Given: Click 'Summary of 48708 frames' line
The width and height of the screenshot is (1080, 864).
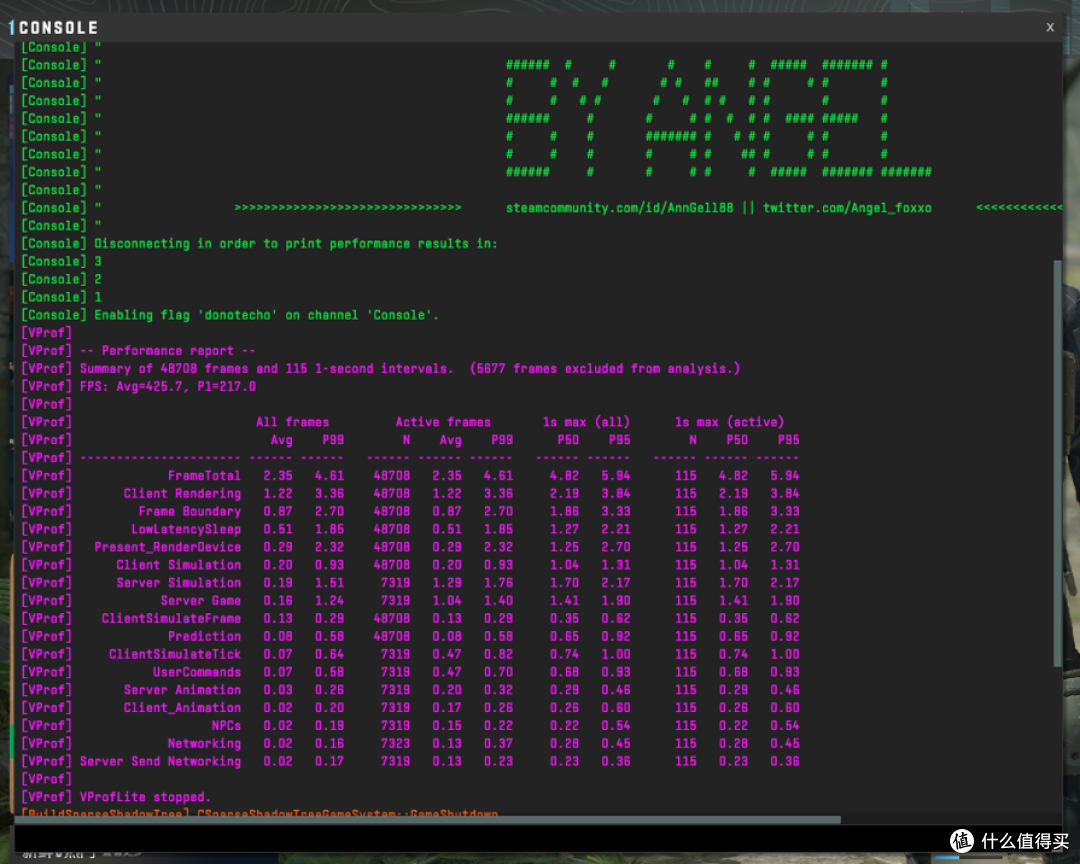Looking at the screenshot, I should tap(381, 369).
